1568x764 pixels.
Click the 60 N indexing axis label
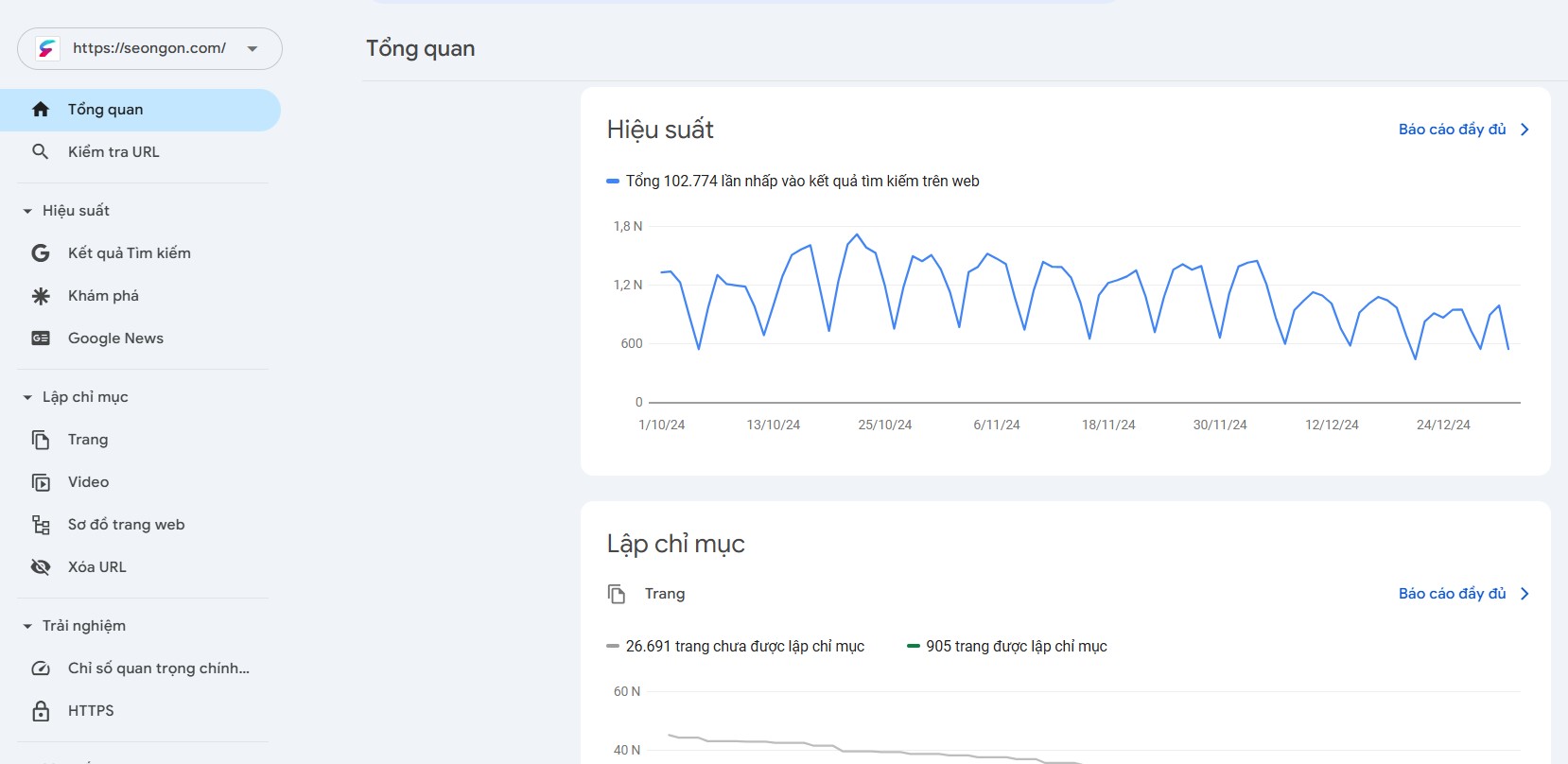[627, 692]
